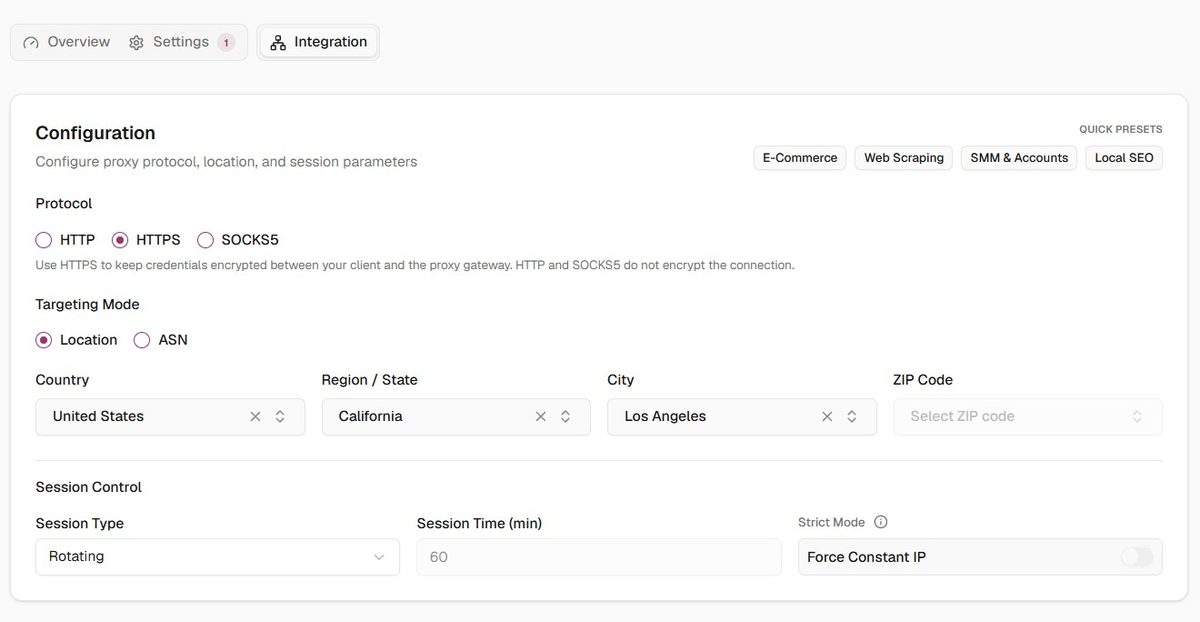Apply the Local SEO preset
Screen dimensions: 1200x622
tap(1124, 158)
